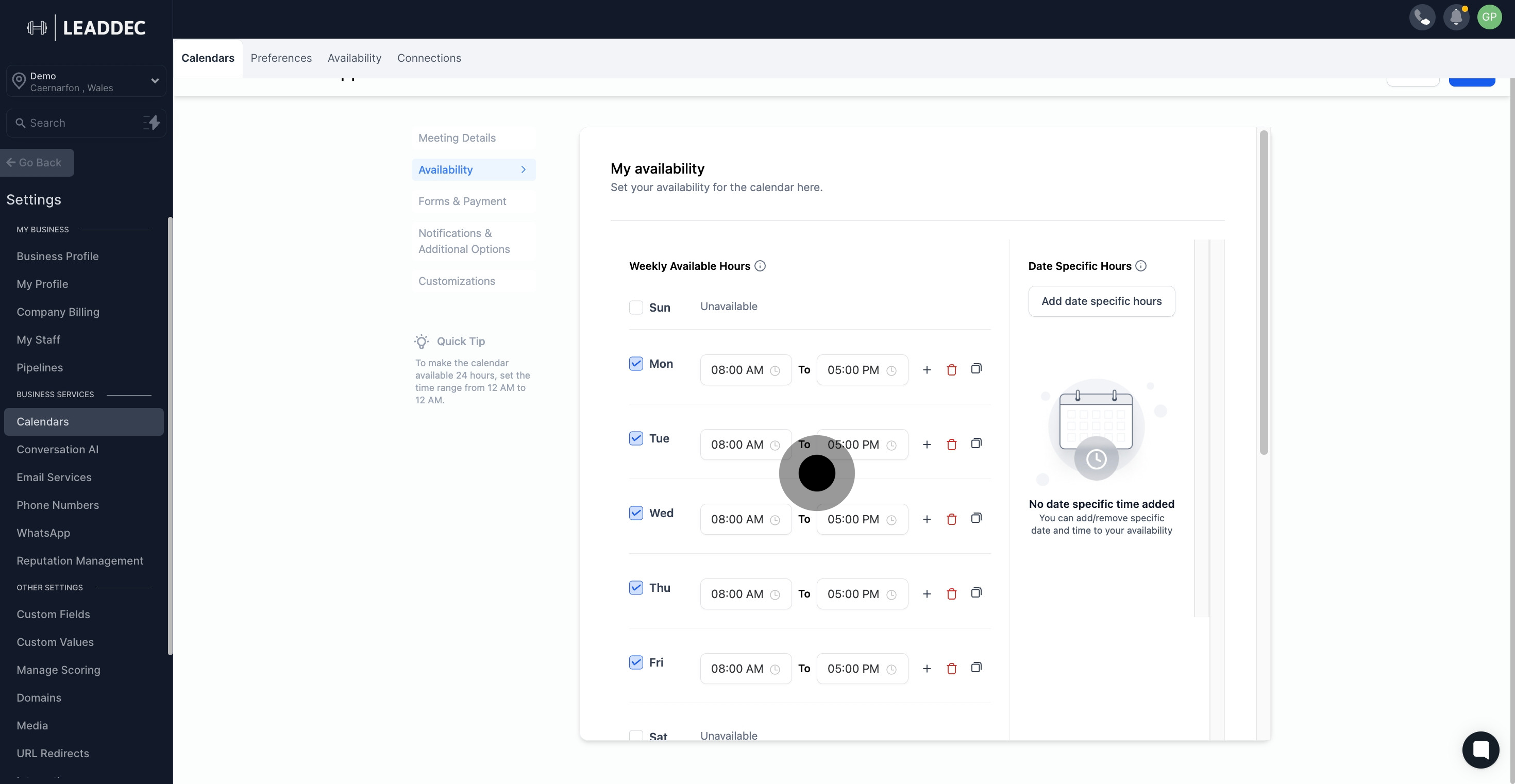Click Add date specific hours button
Viewport: 1515px width, 784px height.
click(1101, 301)
